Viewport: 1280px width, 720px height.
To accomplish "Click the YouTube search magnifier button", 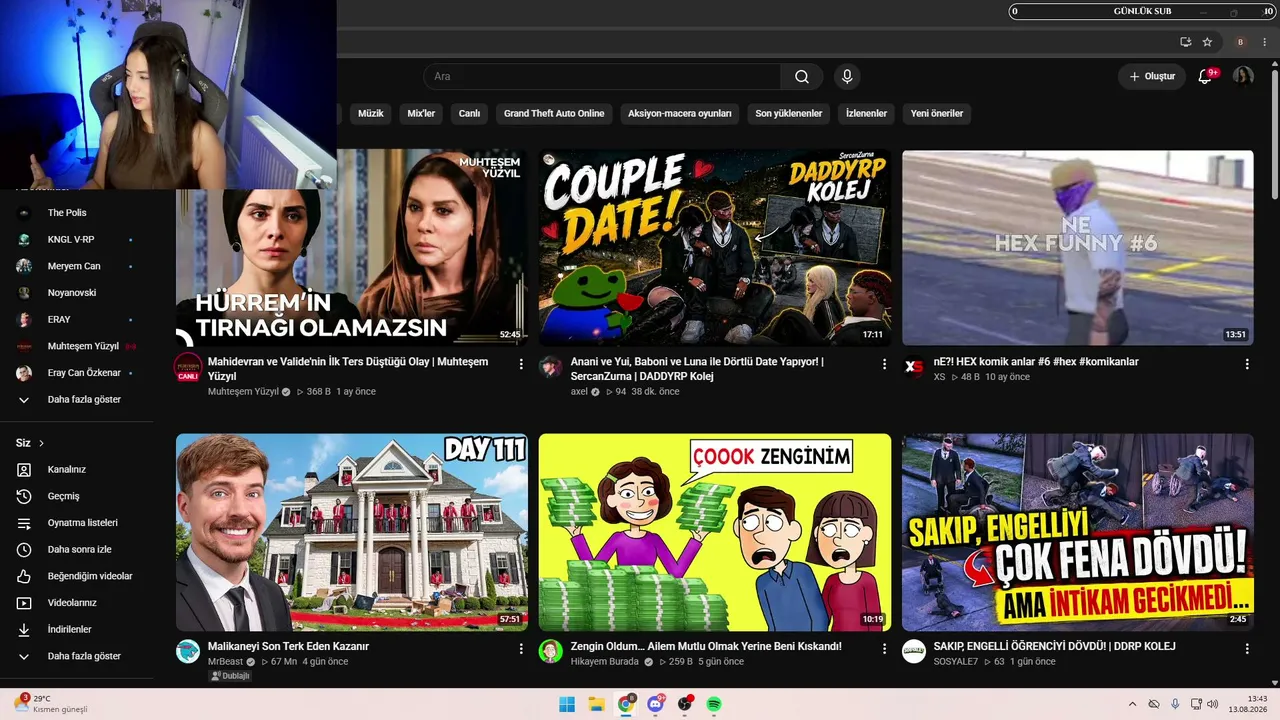I will click(x=802, y=77).
